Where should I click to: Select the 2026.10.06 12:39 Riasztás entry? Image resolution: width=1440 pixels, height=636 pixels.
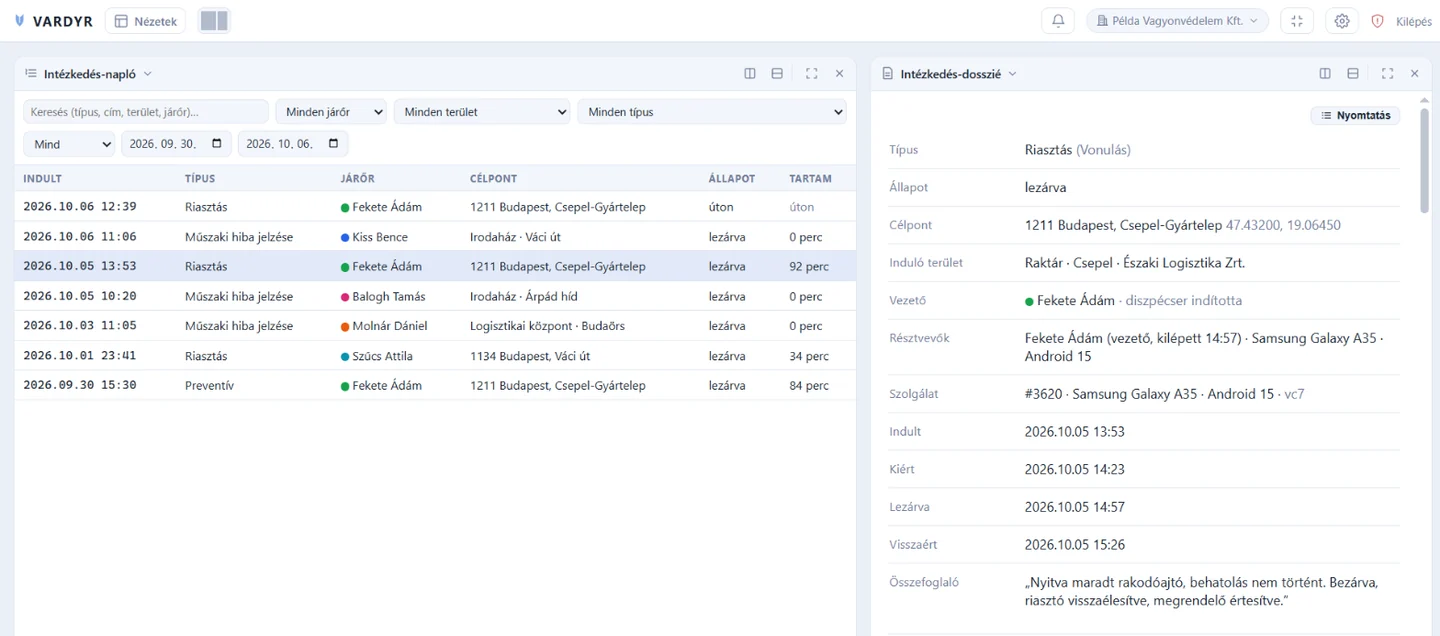(x=435, y=207)
